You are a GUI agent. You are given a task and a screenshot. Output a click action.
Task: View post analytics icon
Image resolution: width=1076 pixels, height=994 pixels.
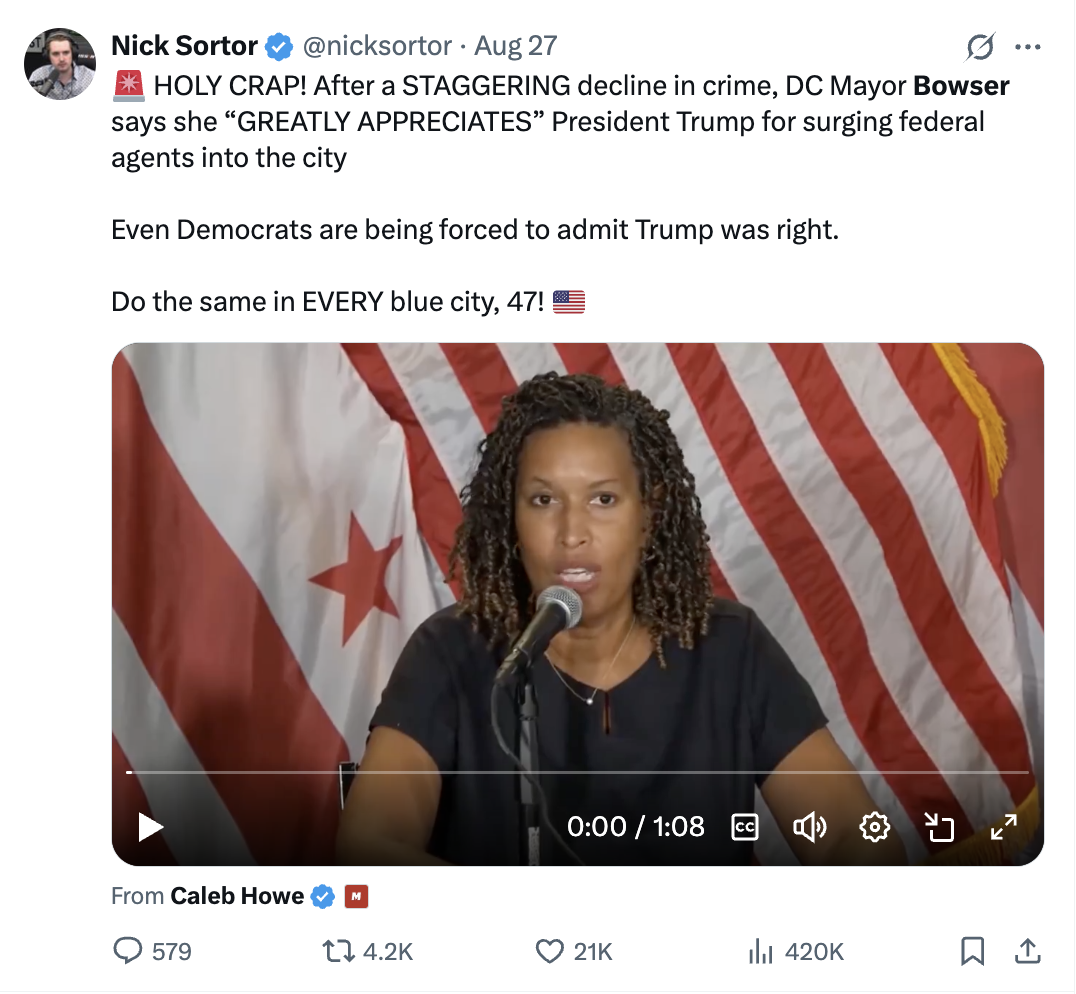762,951
